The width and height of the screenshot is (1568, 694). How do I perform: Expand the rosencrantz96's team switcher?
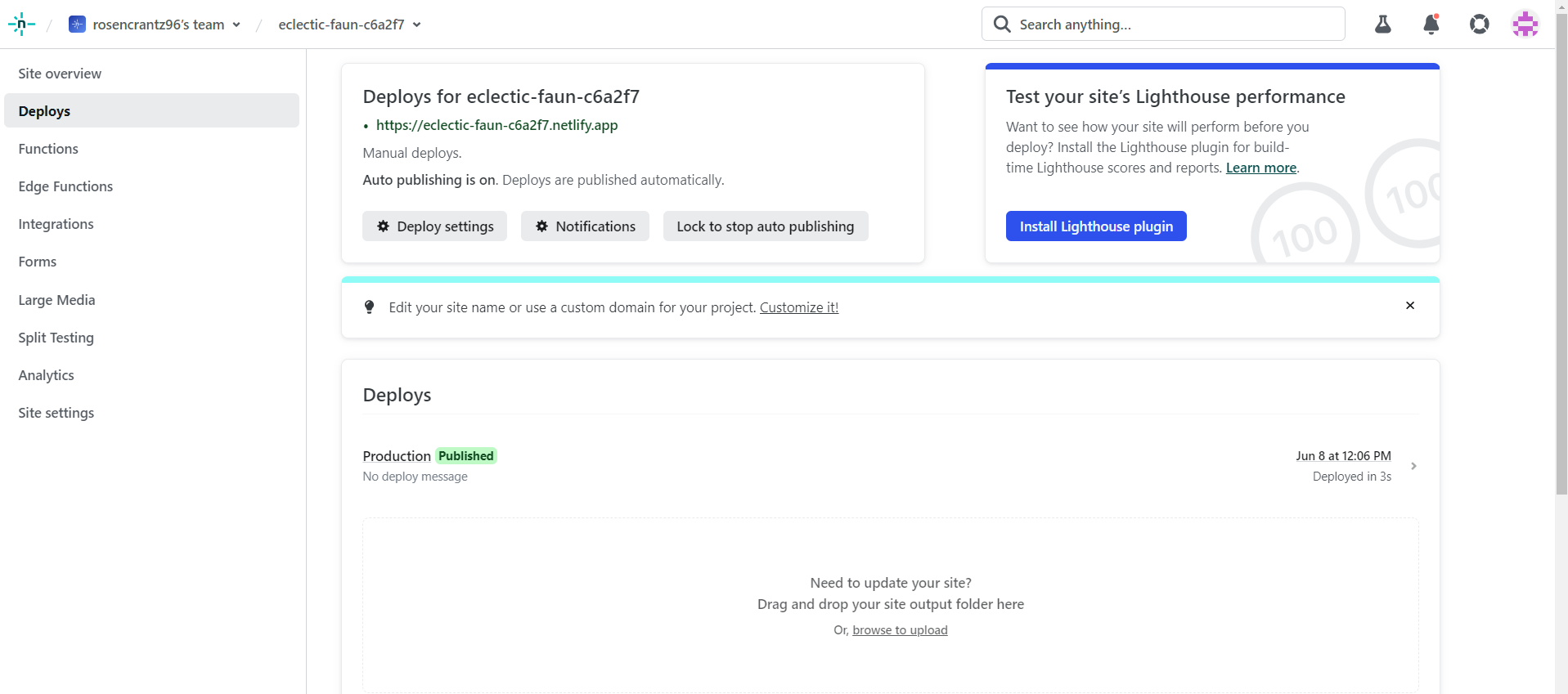click(236, 25)
